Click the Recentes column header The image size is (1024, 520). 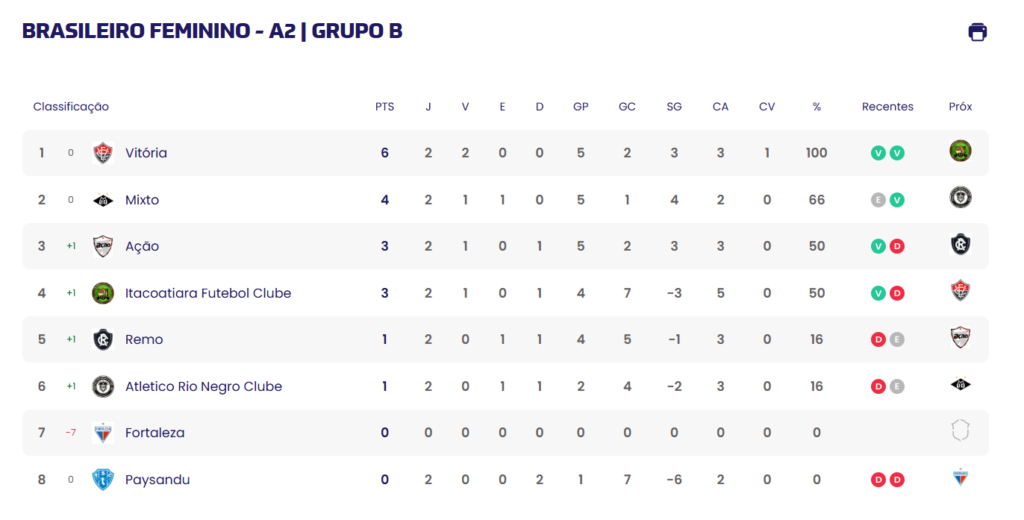[887, 106]
